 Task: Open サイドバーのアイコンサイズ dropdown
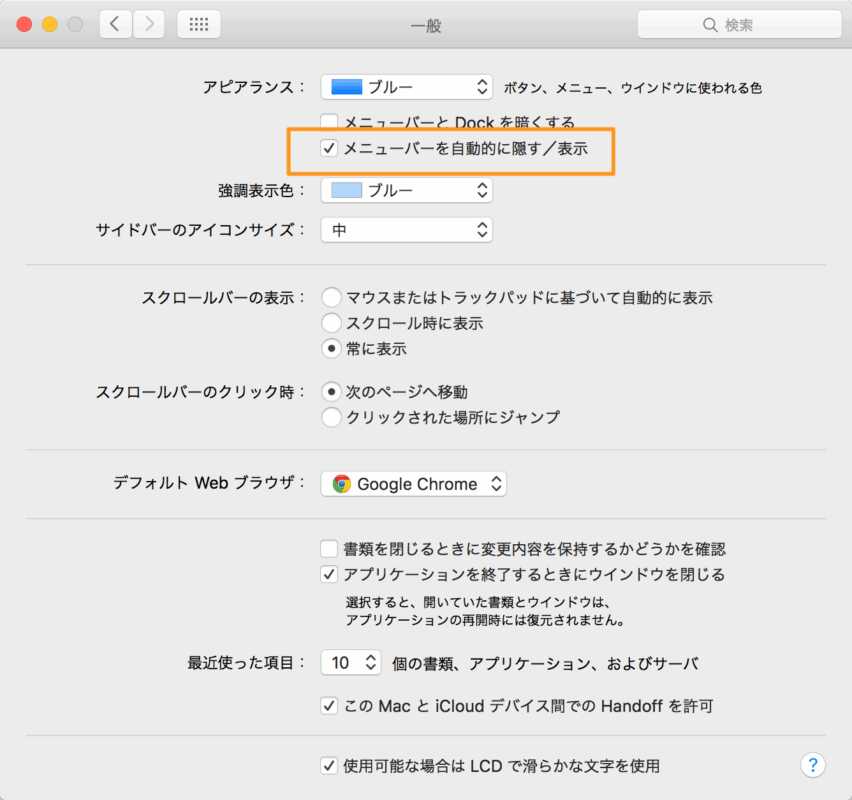tap(407, 230)
